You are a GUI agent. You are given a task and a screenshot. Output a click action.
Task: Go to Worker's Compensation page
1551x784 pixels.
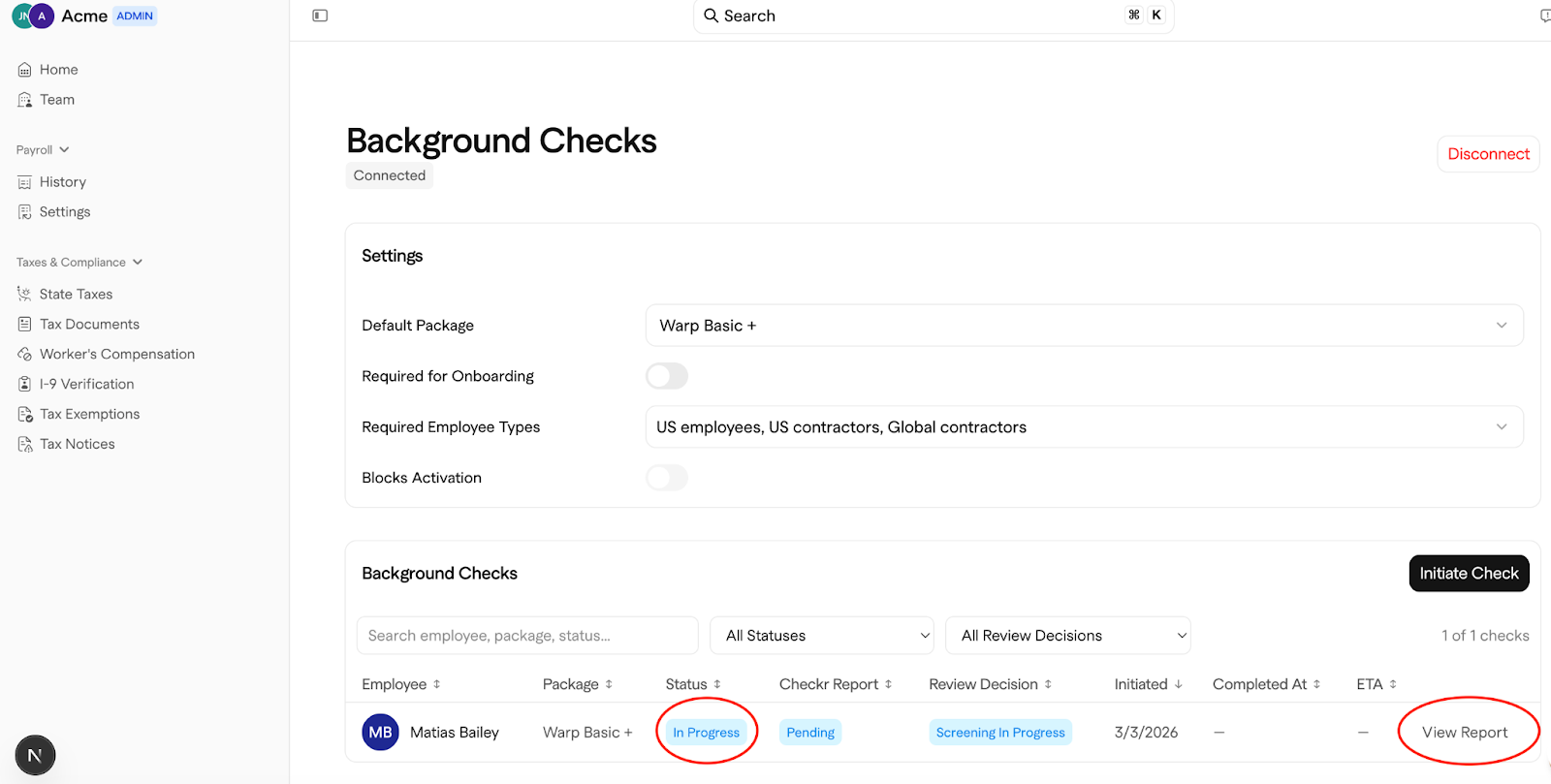pos(117,355)
